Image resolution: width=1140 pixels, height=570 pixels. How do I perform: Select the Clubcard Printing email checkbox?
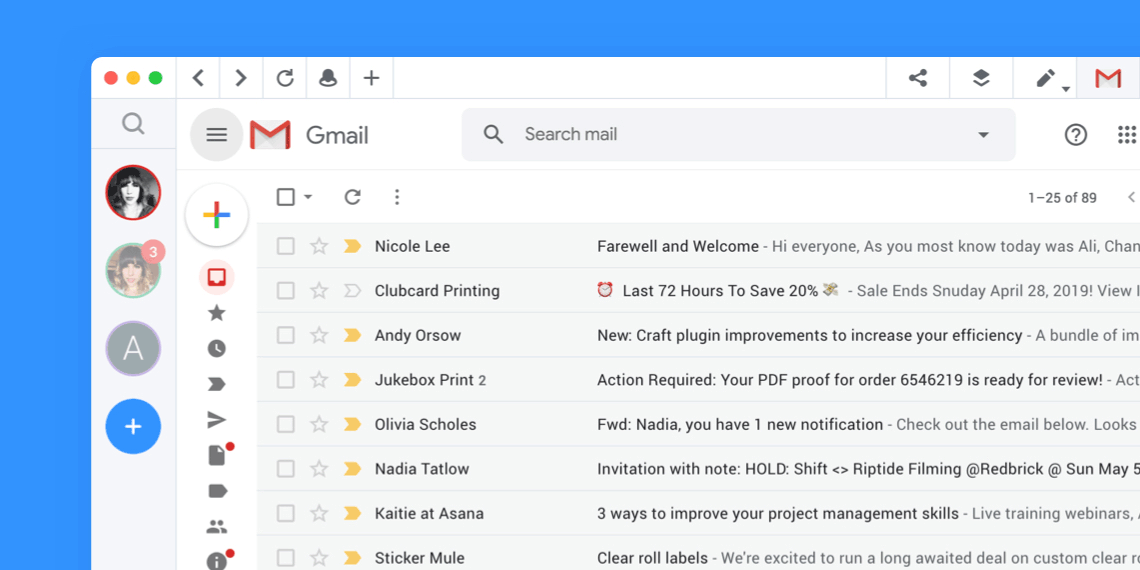coord(286,291)
